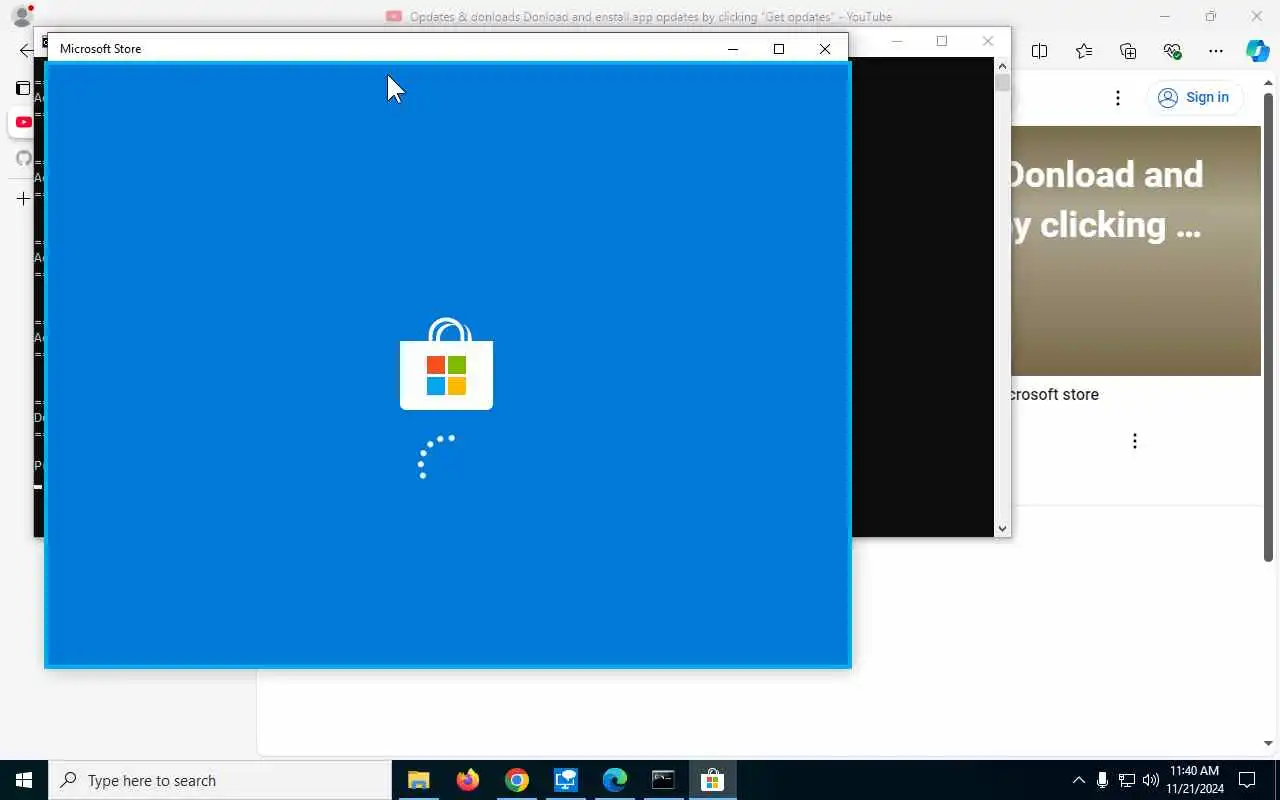Open the Copilot sidebar icon
This screenshot has height=800, width=1280.
coord(1257,51)
